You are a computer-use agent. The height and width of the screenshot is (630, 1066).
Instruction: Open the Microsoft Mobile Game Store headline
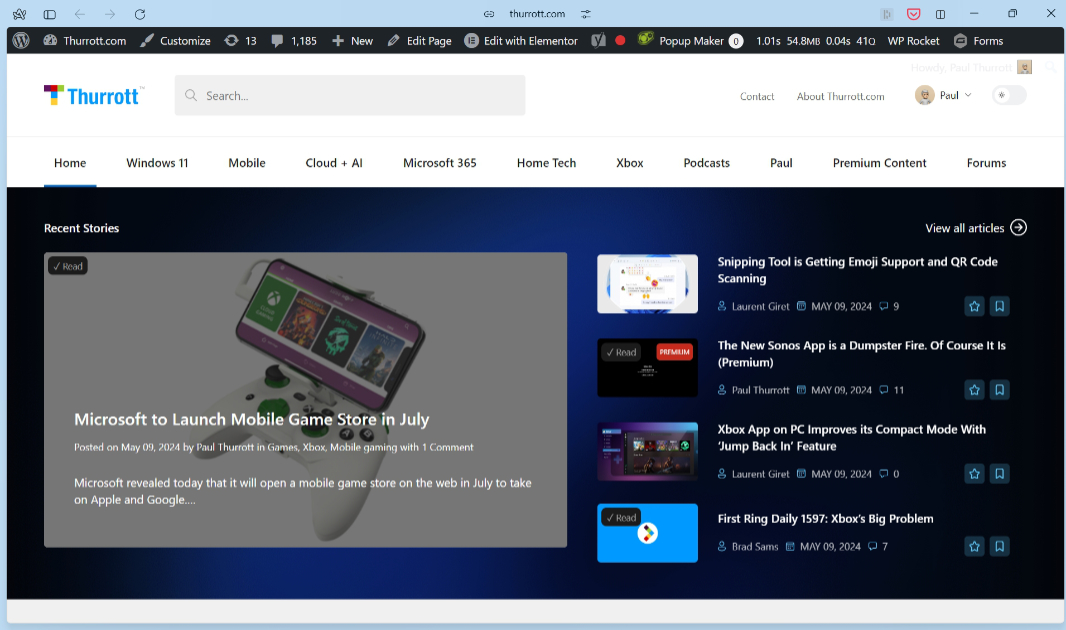(x=251, y=419)
